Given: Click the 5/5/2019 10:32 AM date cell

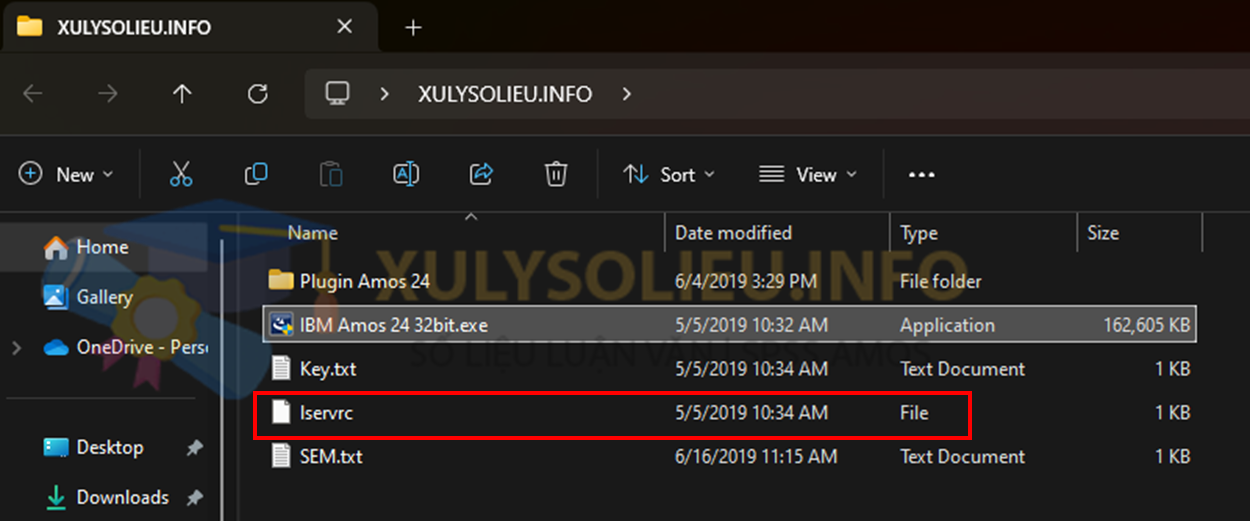Looking at the screenshot, I should 751,325.
